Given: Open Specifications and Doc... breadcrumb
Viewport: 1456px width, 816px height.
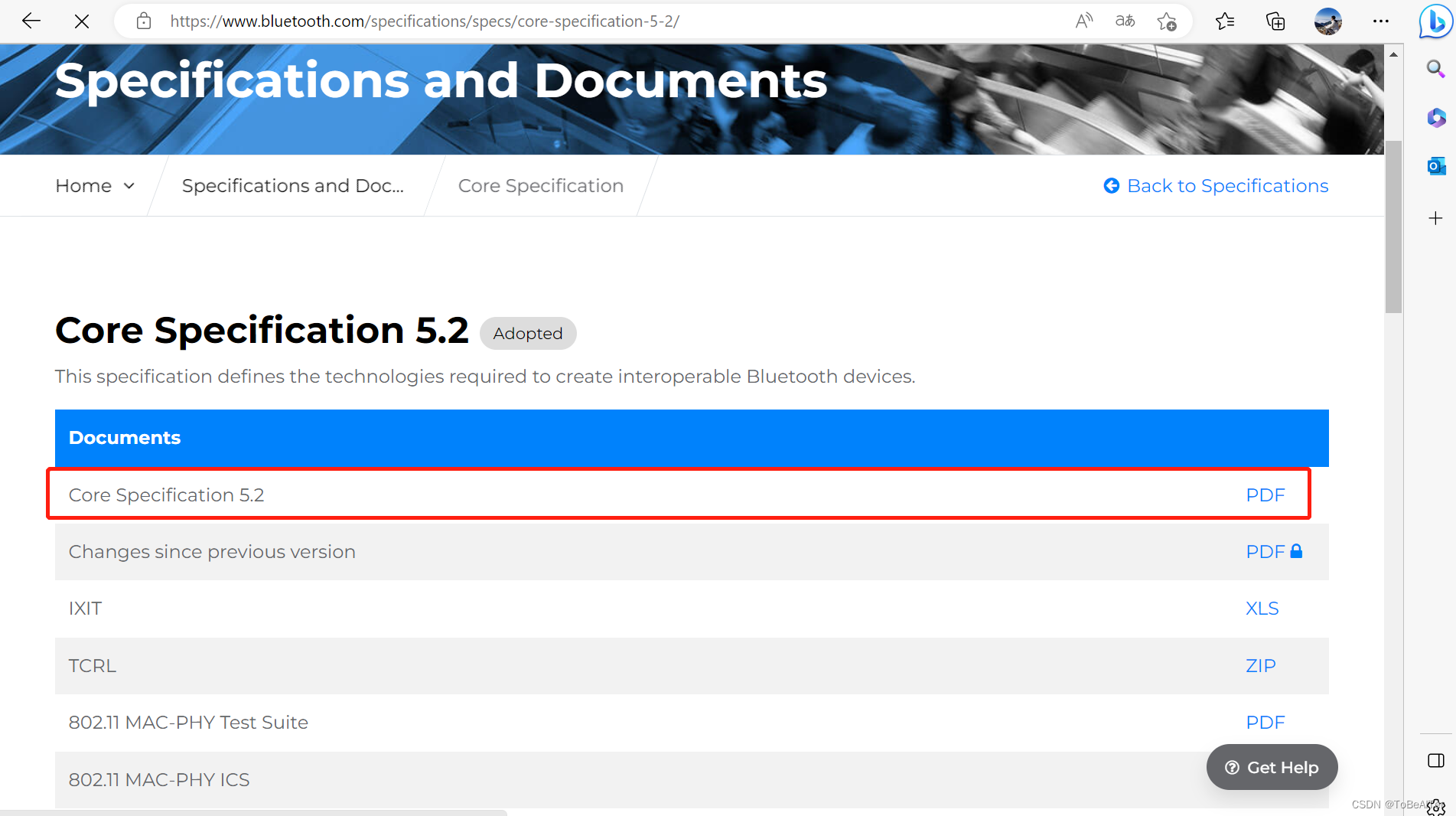Looking at the screenshot, I should (x=293, y=186).
